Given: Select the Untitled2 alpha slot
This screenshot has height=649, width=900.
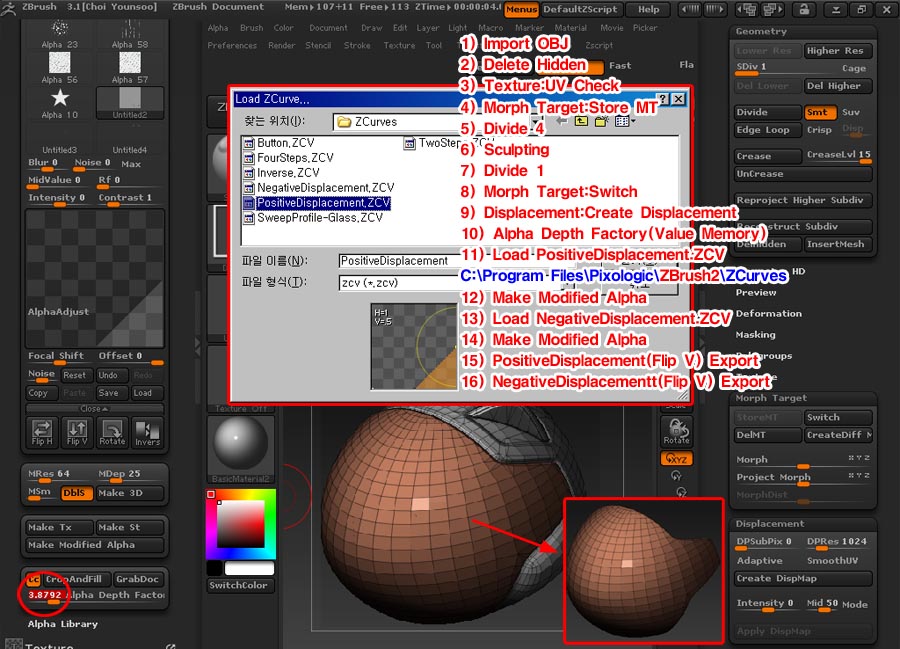Looking at the screenshot, I should click(130, 103).
